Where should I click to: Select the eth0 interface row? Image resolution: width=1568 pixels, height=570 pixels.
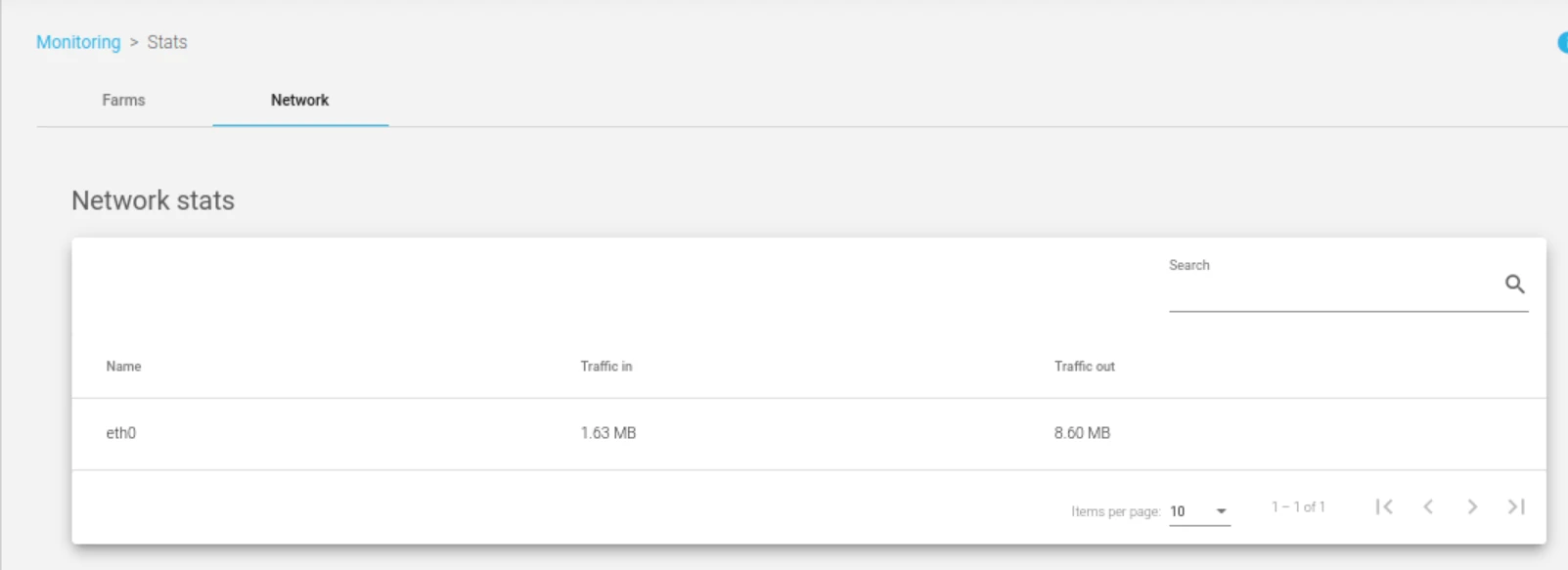809,433
